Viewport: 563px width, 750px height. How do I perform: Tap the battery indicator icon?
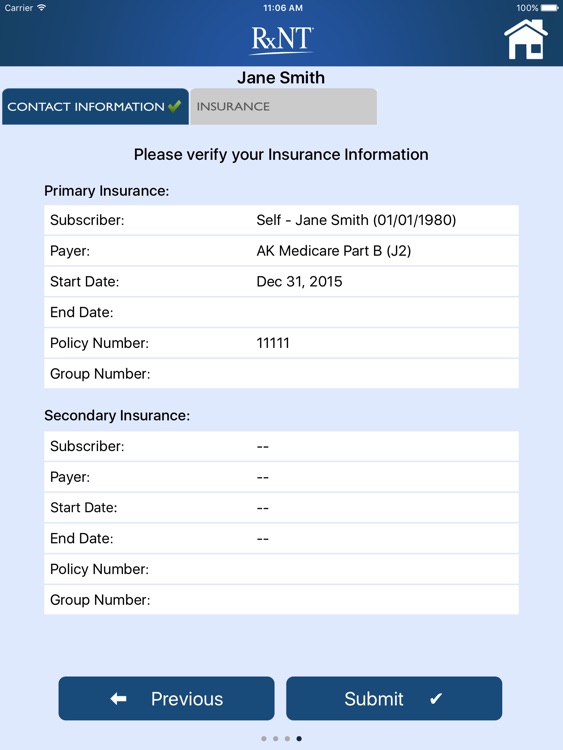[550, 8]
